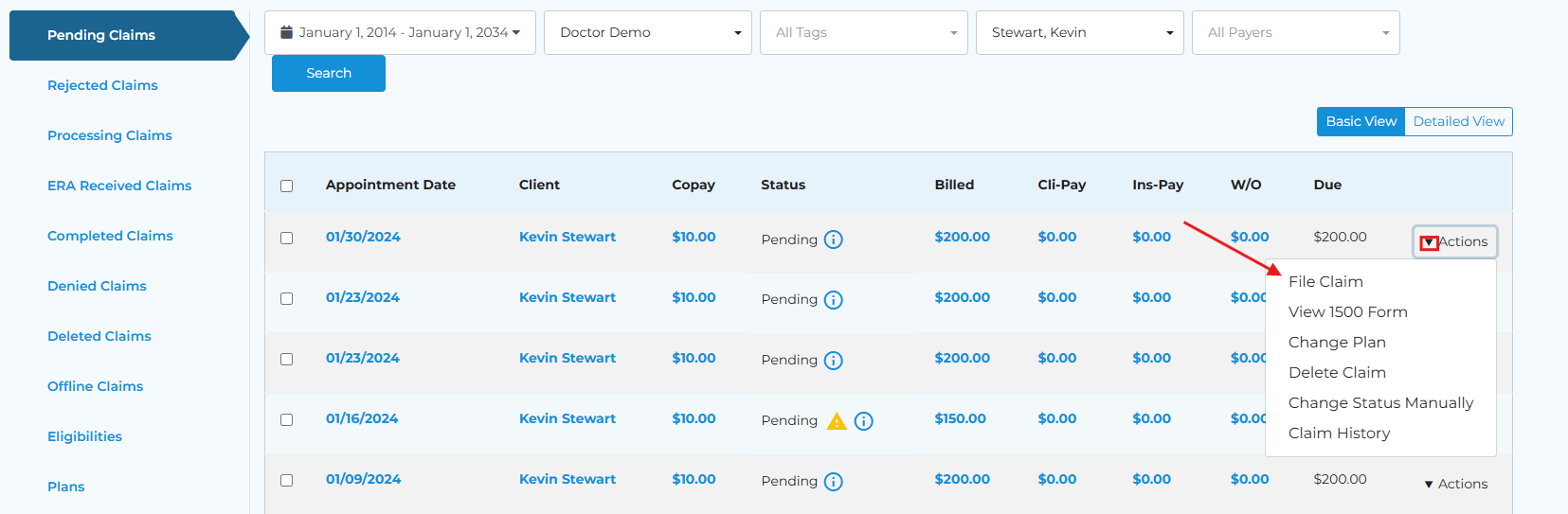Screen dimensions: 1568x514
Task: Open the Doctor Demo provider dropdown
Action: click(x=648, y=32)
